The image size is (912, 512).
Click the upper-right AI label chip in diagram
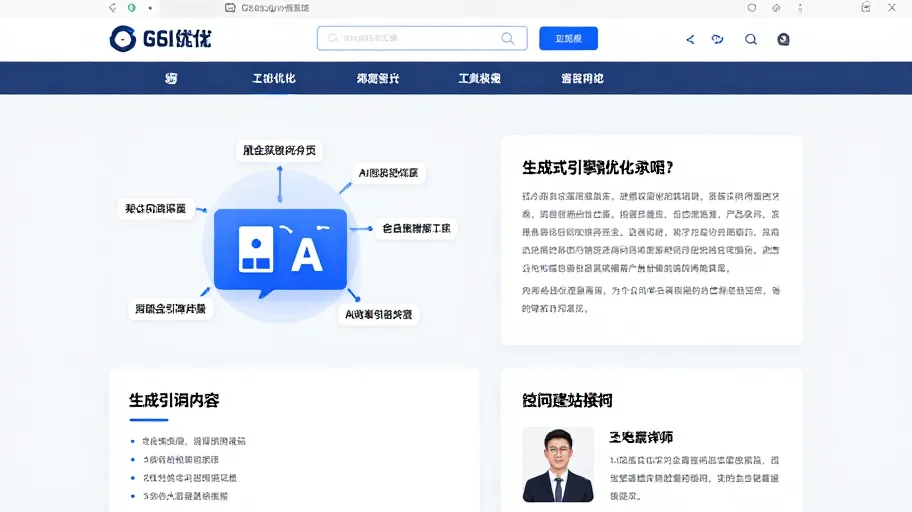click(x=389, y=173)
